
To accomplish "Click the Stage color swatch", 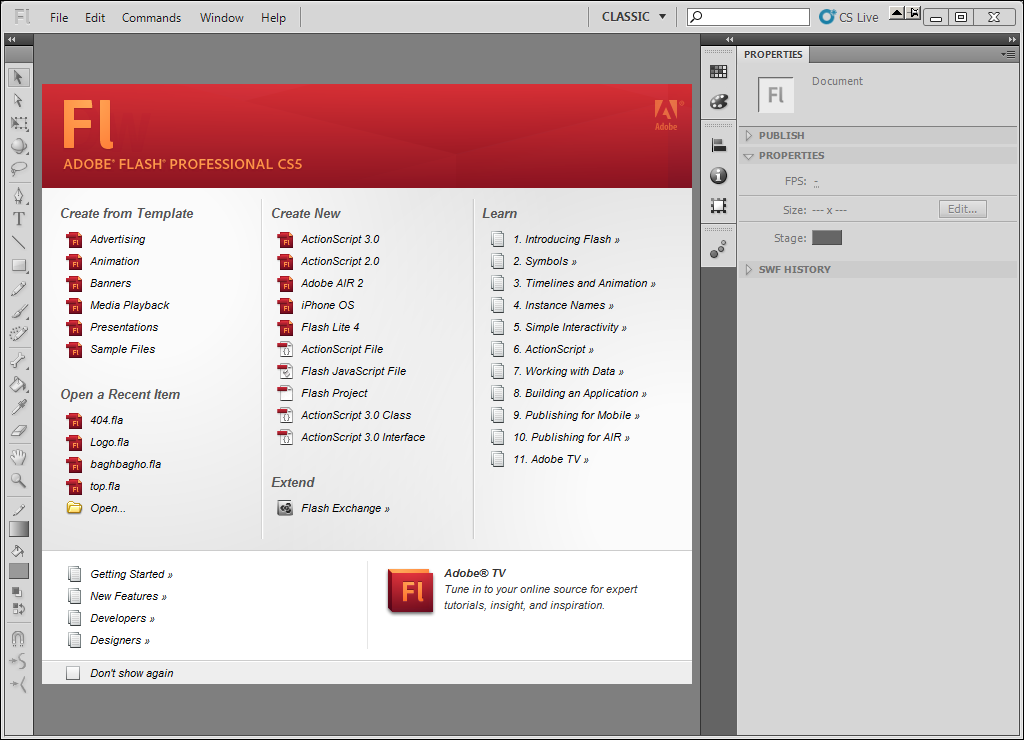I will [x=827, y=238].
